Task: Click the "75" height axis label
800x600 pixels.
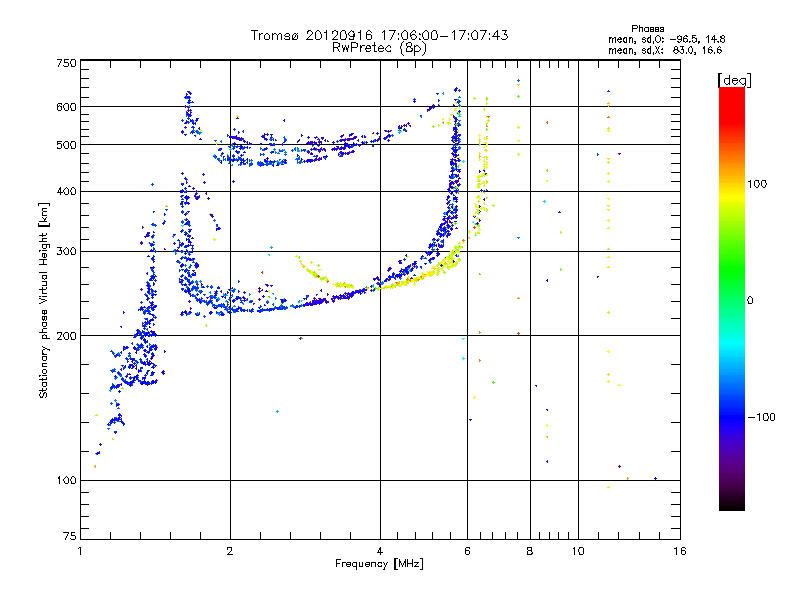Action: click(70, 536)
